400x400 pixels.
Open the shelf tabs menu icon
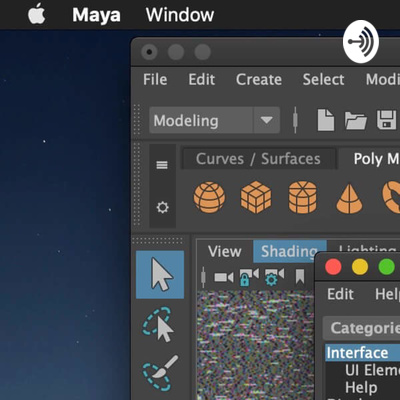[162, 165]
